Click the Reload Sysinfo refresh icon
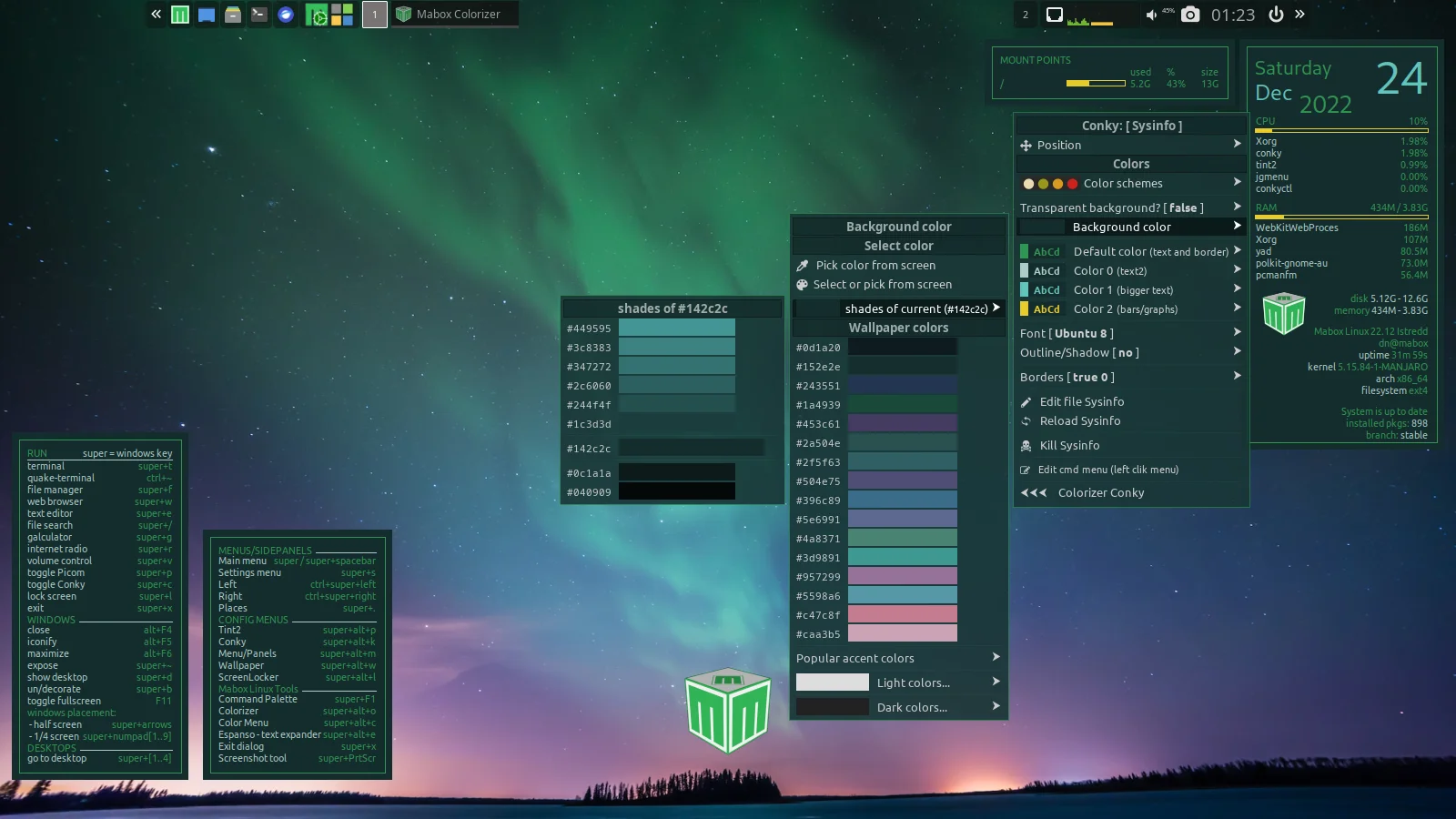The height and width of the screenshot is (819, 1456). 1026,421
